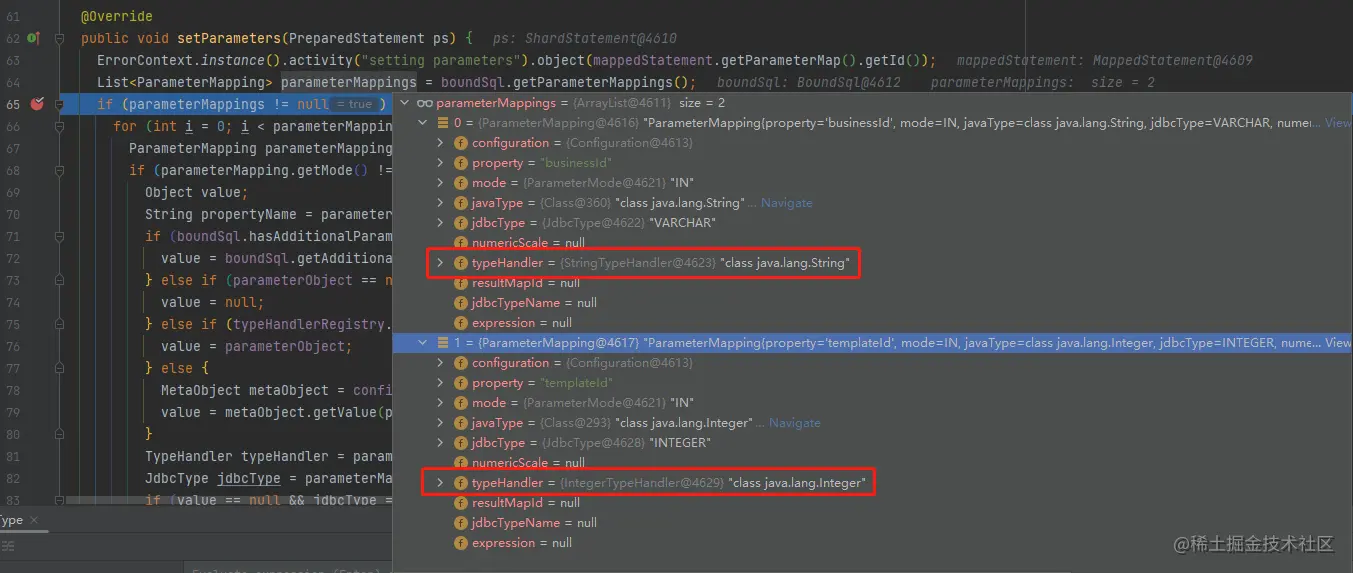The image size is (1353, 573).
Task: Click highlighted parameterMappings variable on line 63
Action: 349,82
